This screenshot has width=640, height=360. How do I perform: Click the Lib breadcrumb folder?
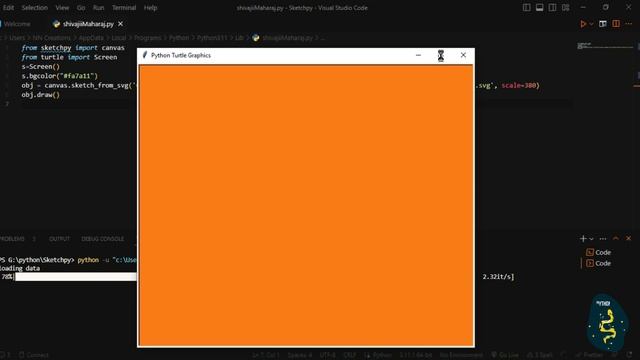(239, 38)
